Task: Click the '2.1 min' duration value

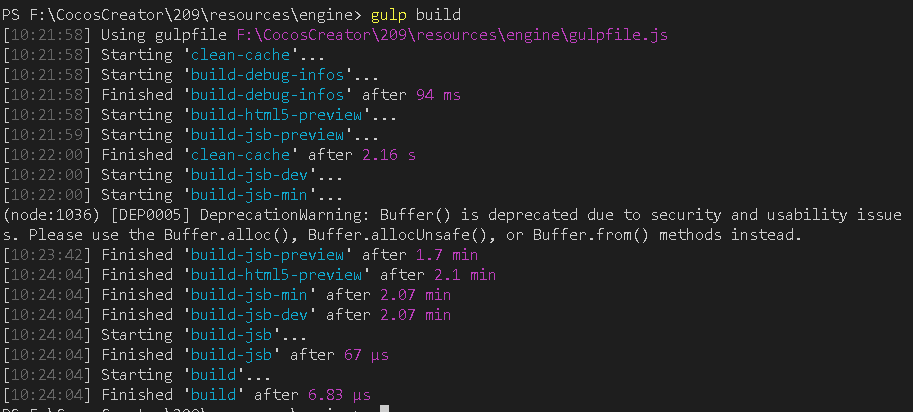Action: (465, 275)
